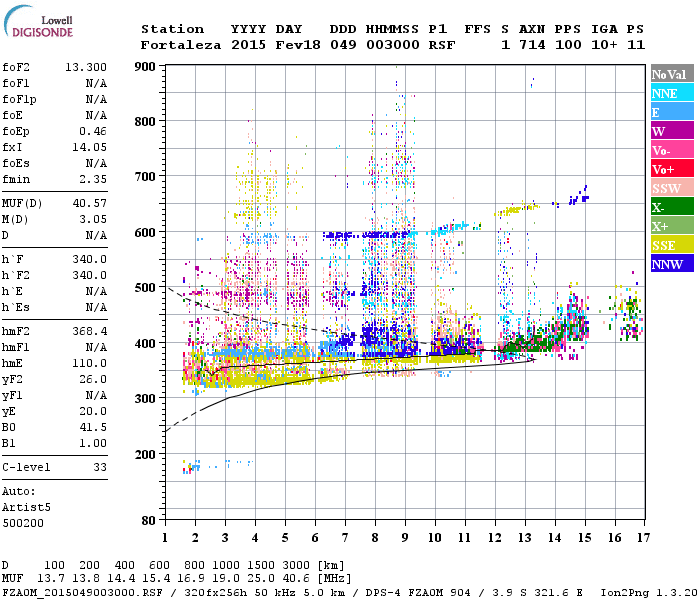Click the time 003000 in header
This screenshot has height=600, width=700.
tap(393, 45)
